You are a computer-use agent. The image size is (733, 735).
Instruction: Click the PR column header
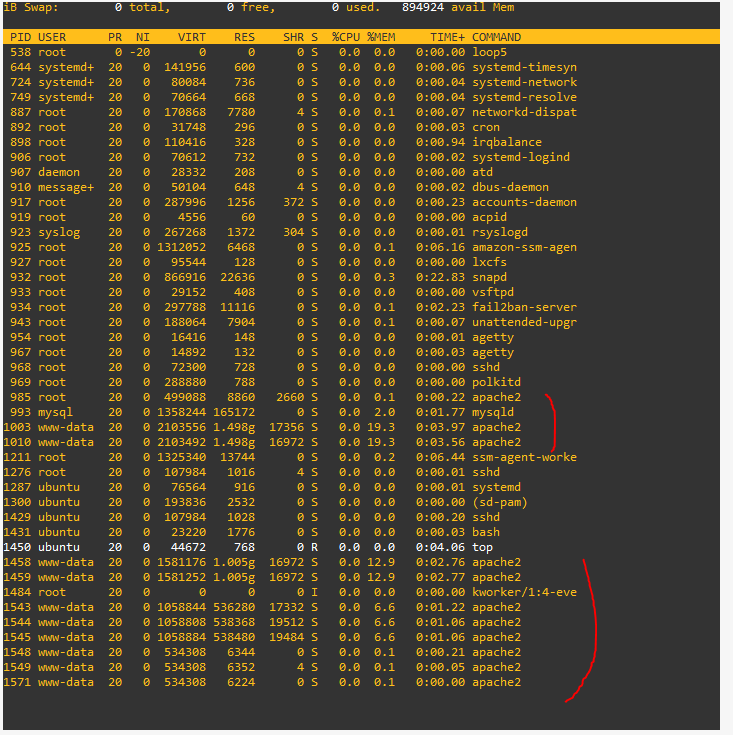coord(115,37)
